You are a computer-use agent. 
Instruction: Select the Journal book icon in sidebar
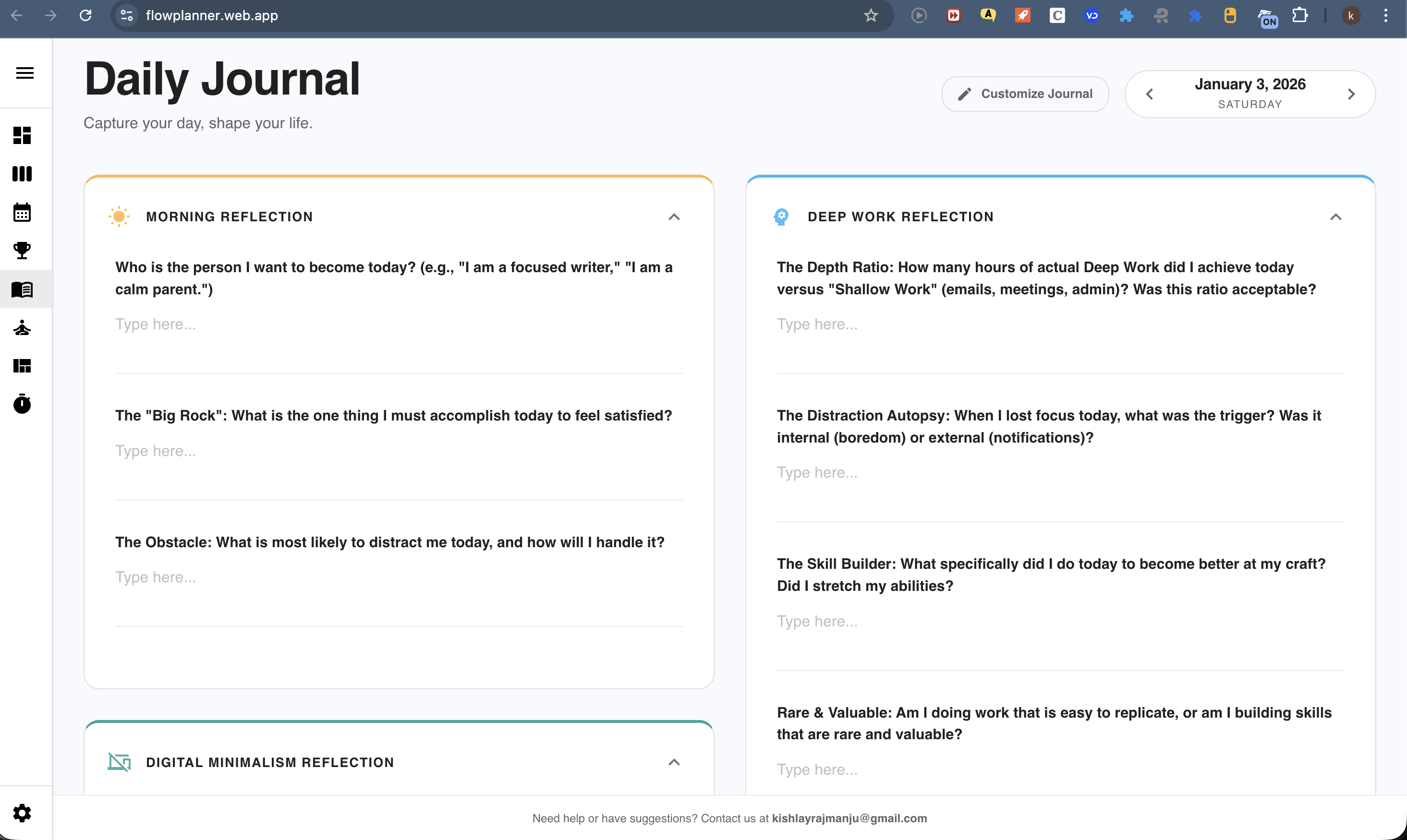pos(22,289)
